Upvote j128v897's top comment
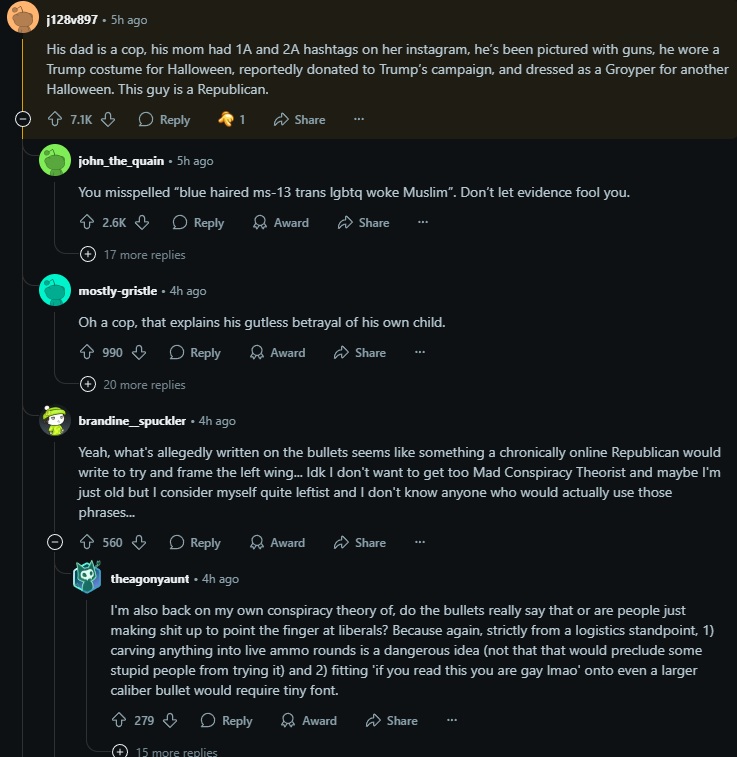The image size is (737, 757). point(55,119)
